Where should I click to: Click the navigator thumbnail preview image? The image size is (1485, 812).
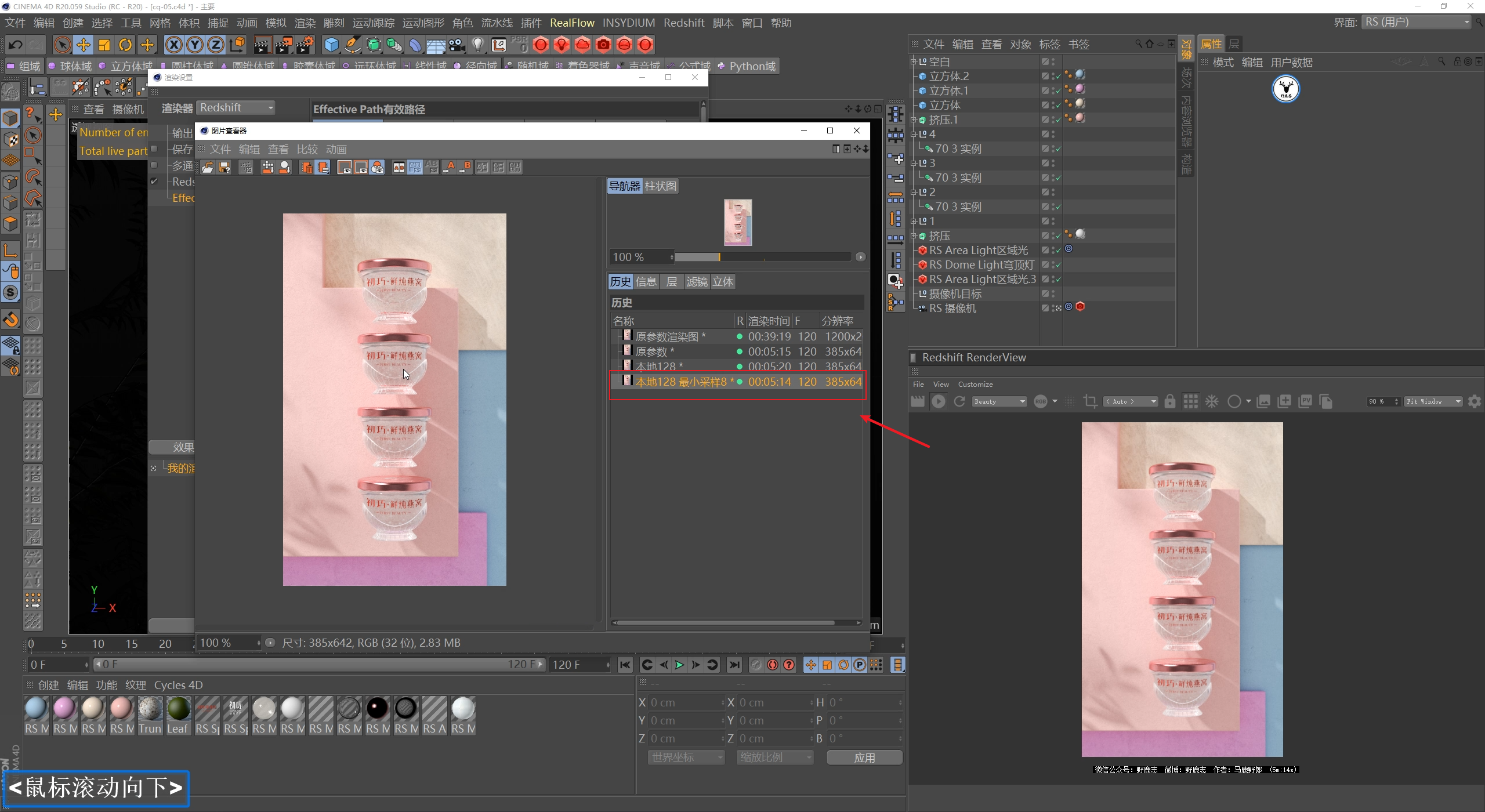738,222
